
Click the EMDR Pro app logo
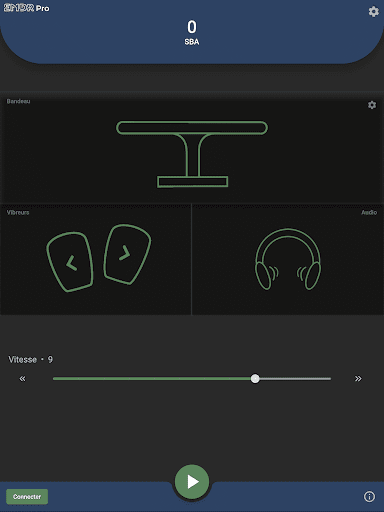coord(26,8)
